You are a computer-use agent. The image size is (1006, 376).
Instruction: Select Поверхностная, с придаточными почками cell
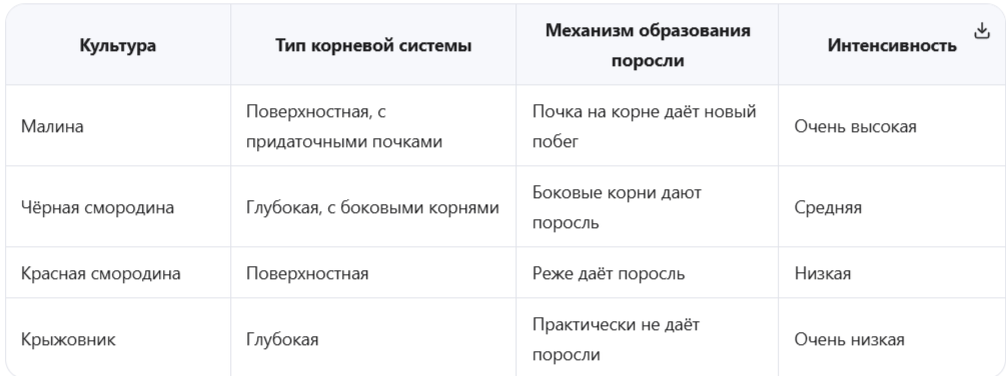point(345,126)
